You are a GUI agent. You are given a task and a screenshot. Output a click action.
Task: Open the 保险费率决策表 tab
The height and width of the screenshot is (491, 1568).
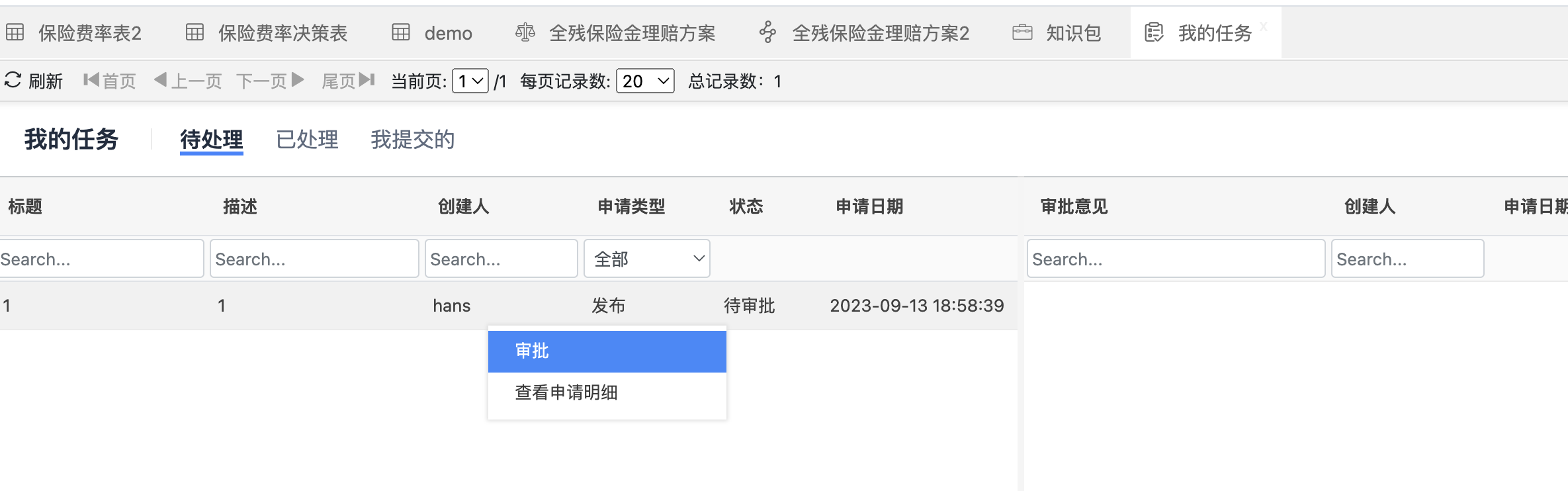click(x=283, y=33)
